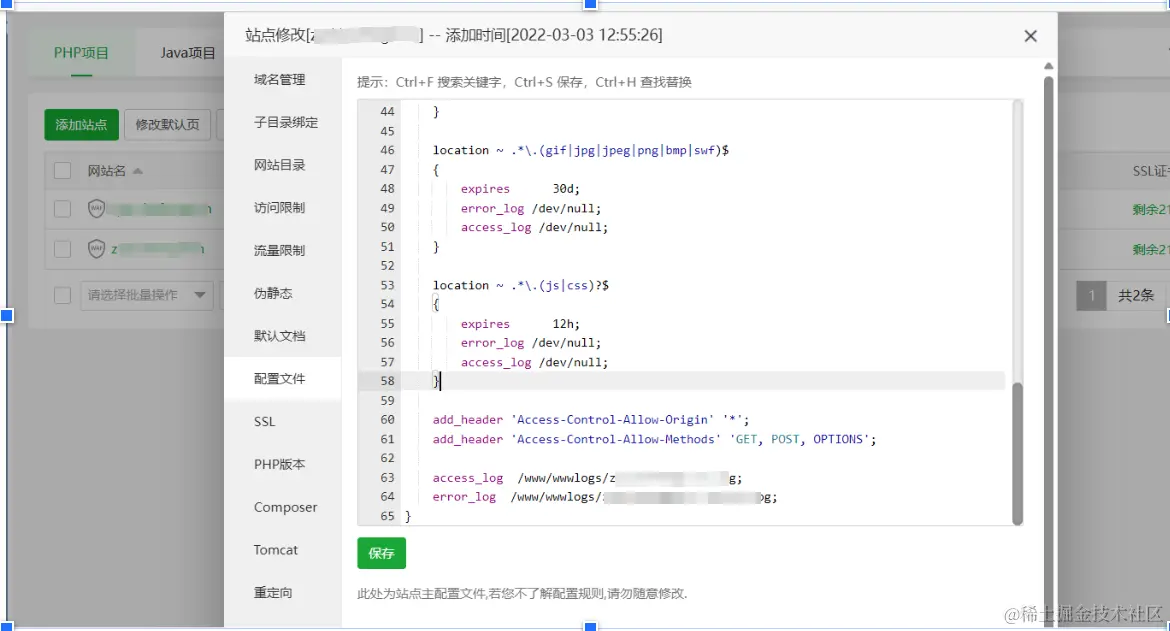Click the 'expires 30d;' code line
This screenshot has width=1170, height=631.
click(x=520, y=189)
